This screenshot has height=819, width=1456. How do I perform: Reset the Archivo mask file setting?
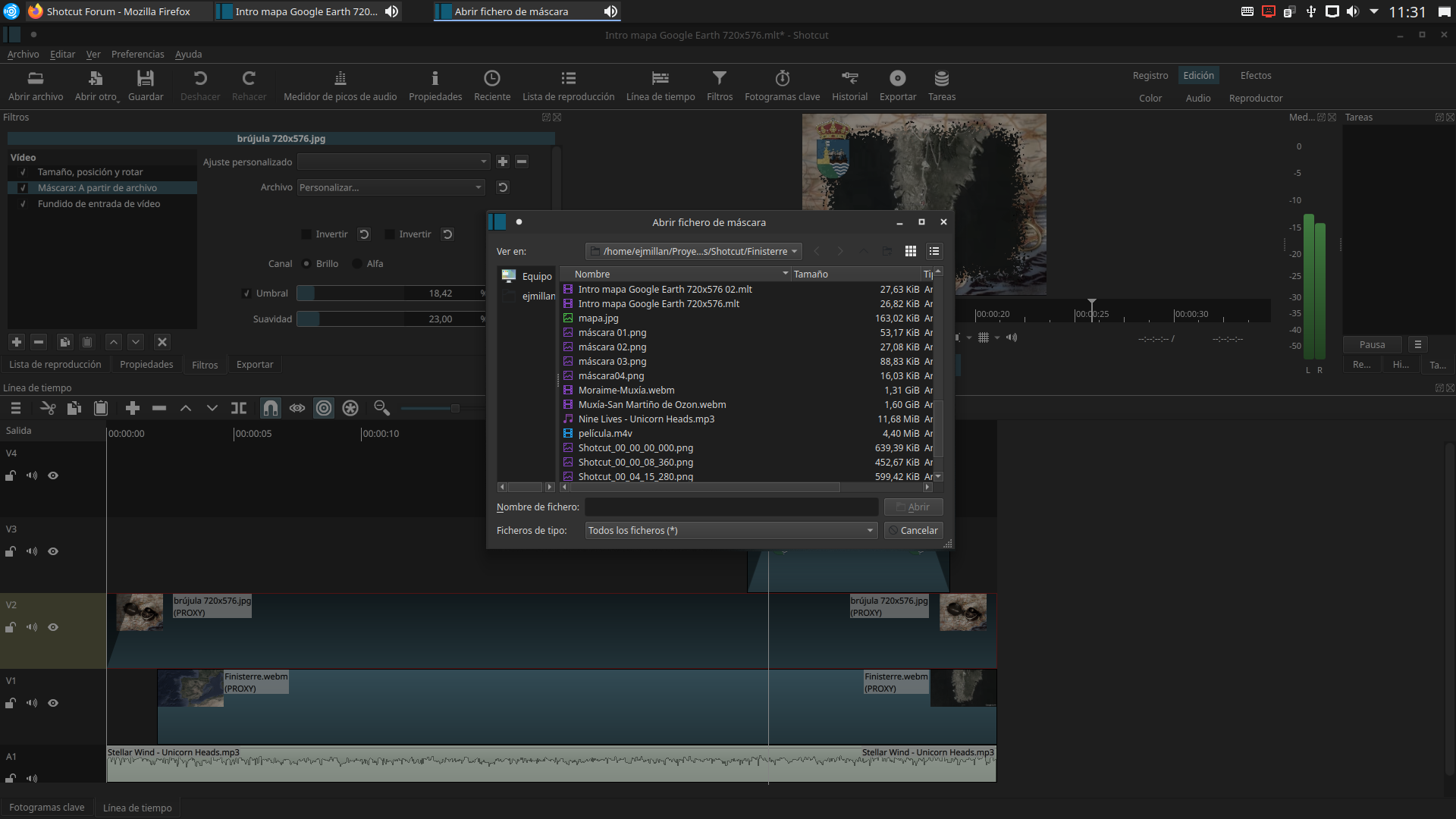pos(502,187)
